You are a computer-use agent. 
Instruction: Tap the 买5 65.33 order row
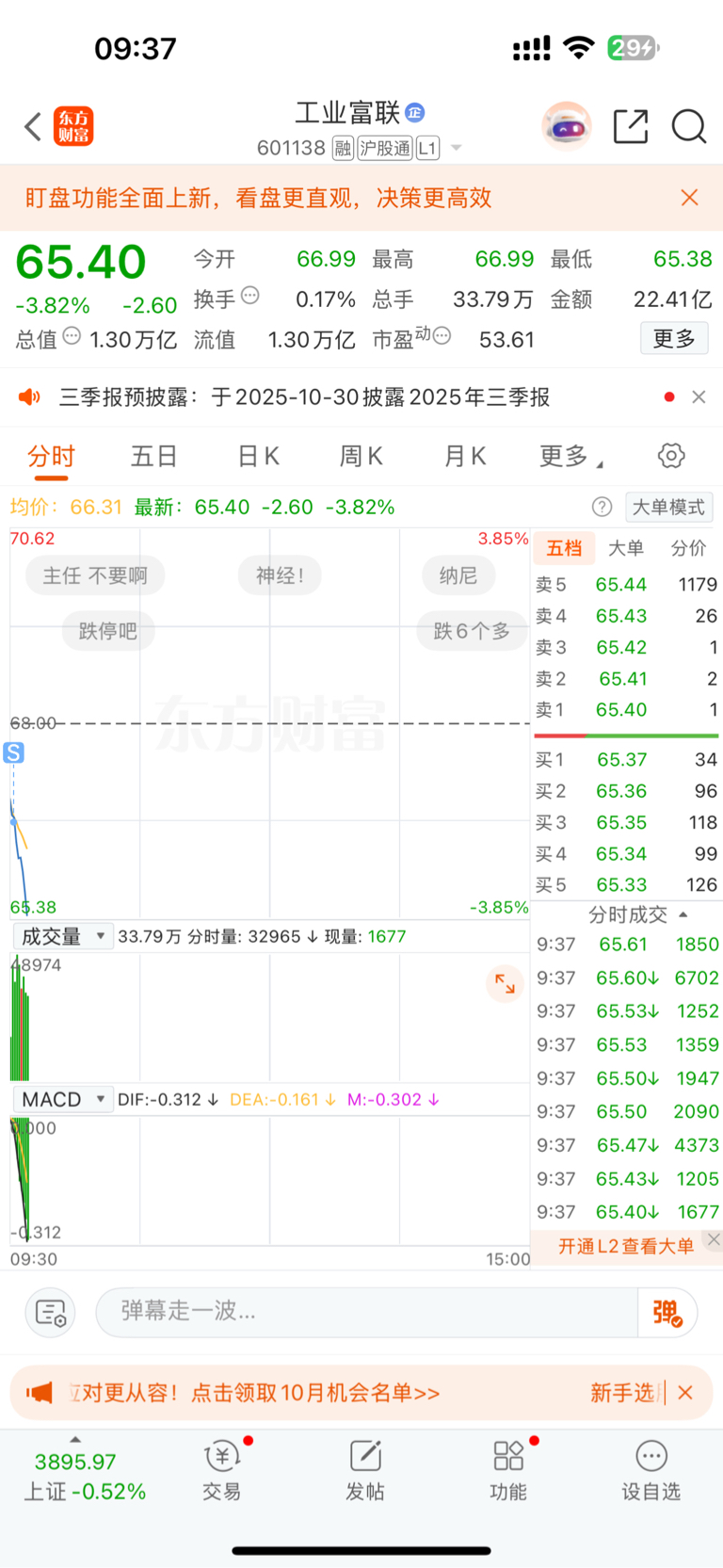point(626,885)
